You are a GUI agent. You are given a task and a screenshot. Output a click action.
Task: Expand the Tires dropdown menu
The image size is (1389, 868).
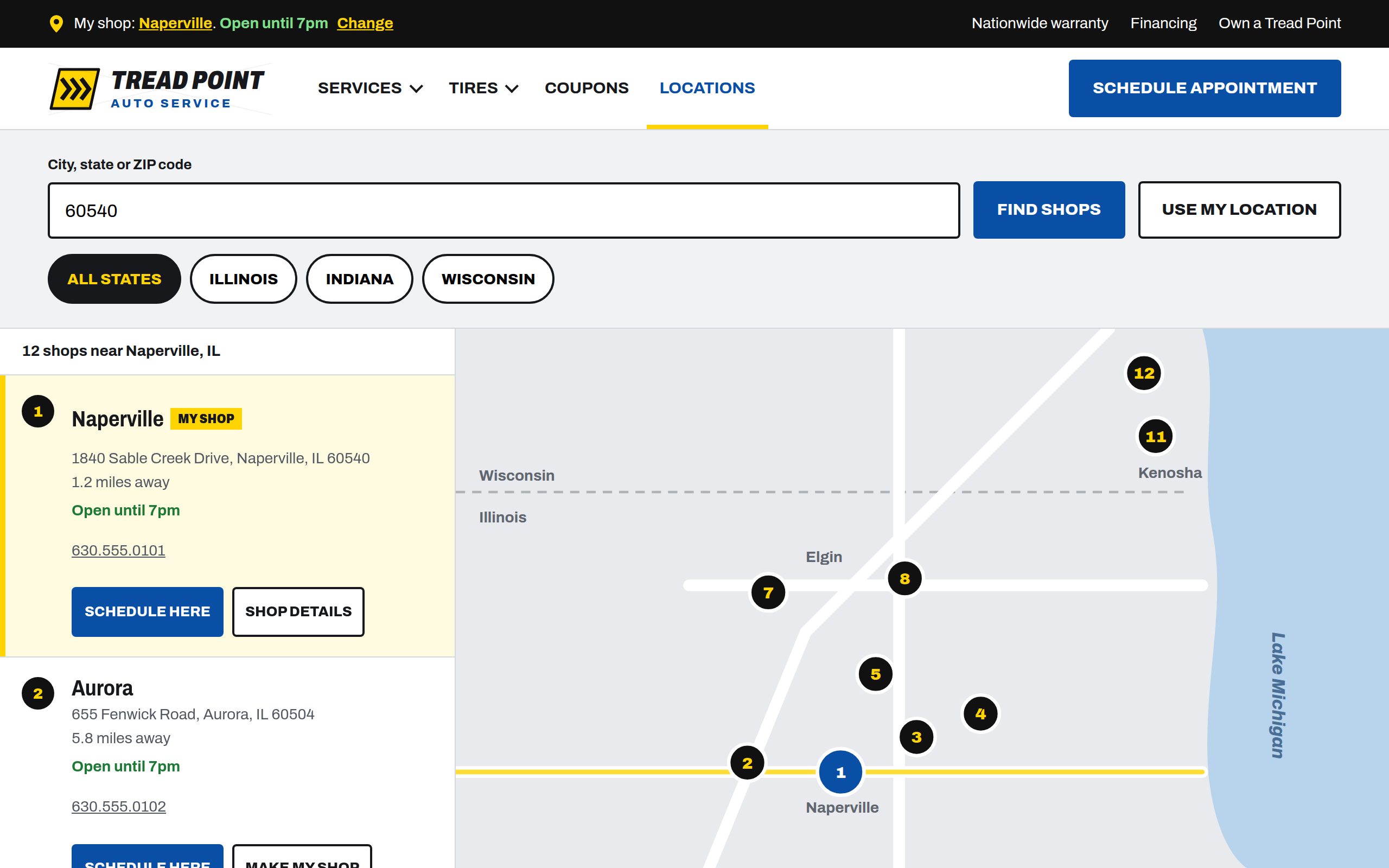point(483,88)
